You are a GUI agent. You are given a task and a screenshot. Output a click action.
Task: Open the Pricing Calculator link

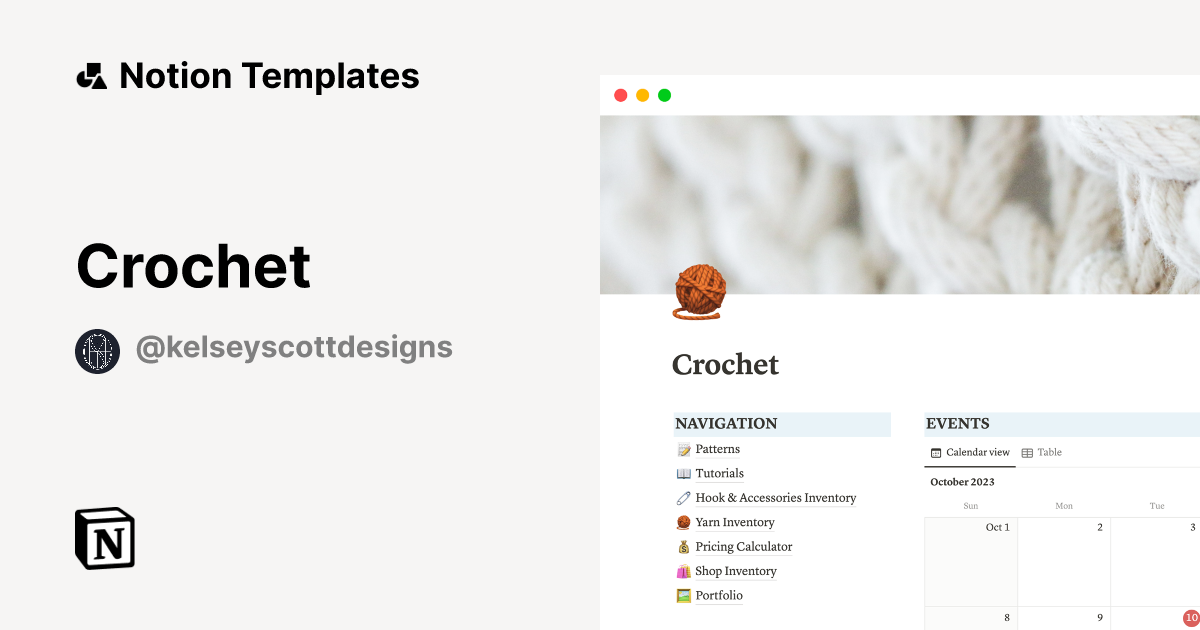click(x=744, y=546)
